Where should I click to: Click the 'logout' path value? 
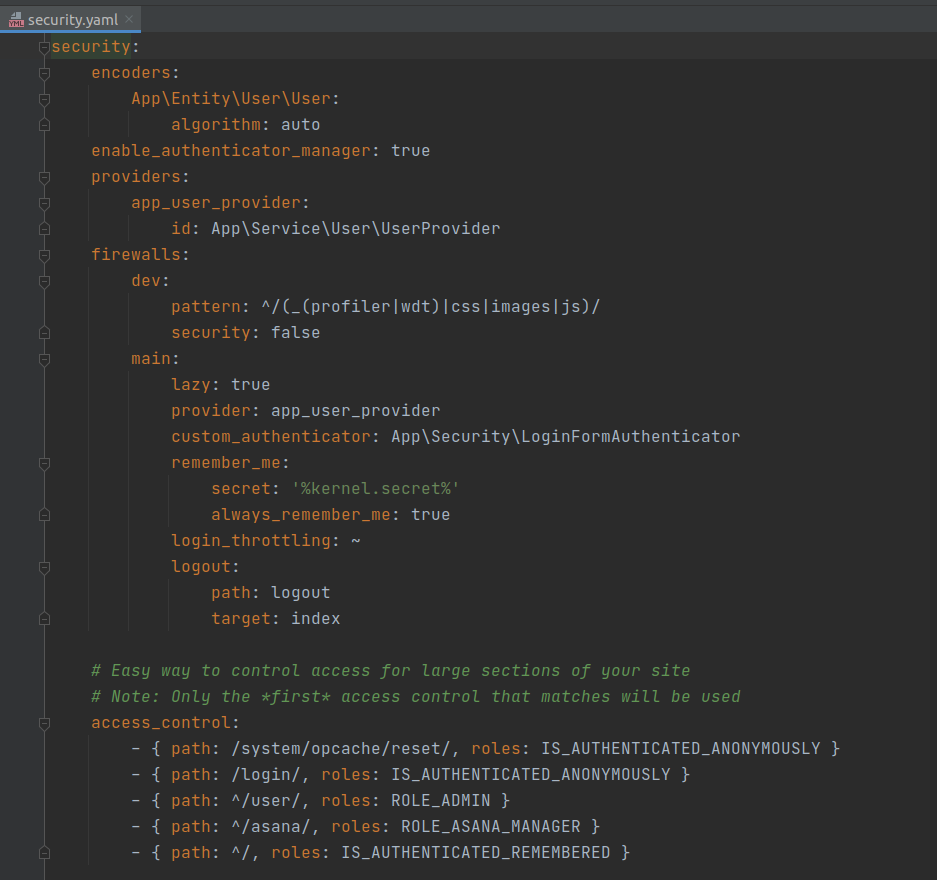coord(301,593)
